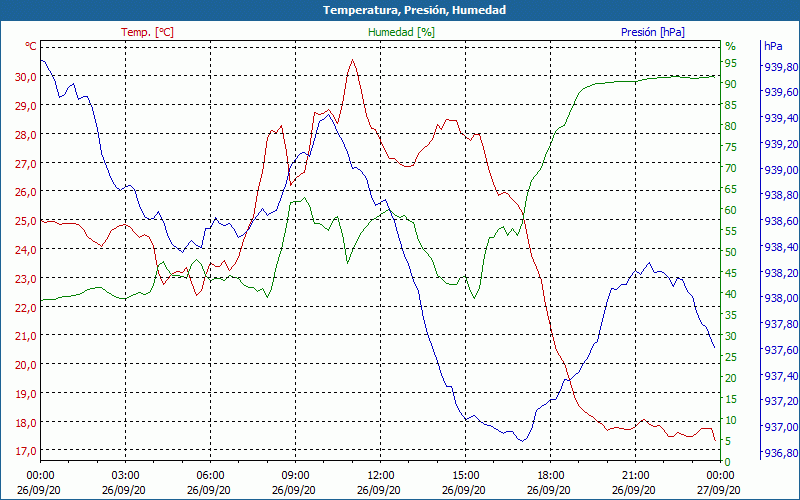
Task: Click the 938,00 pressure axis value
Action: point(781,298)
